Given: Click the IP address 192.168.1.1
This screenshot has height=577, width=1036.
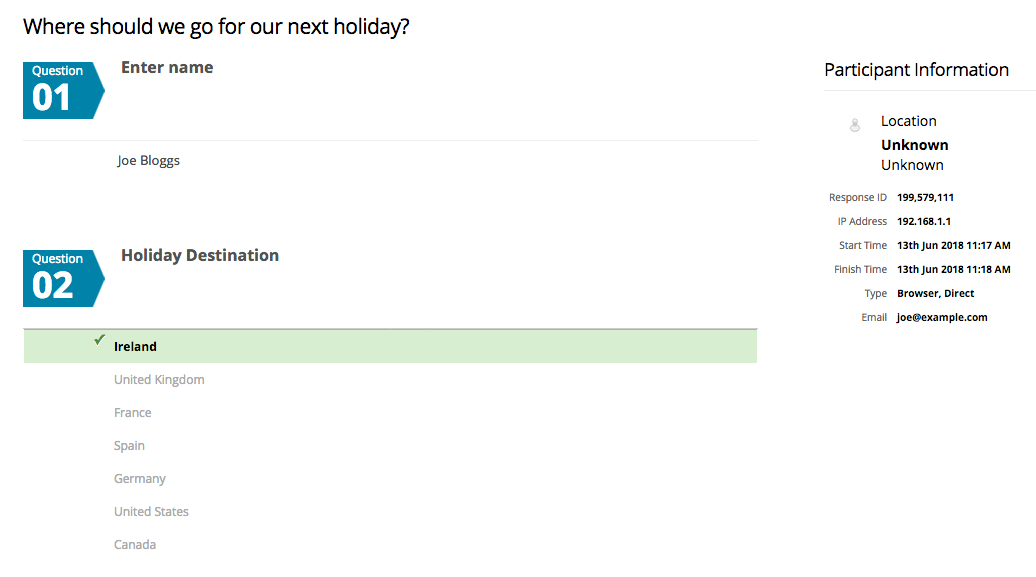Looking at the screenshot, I should pyautogui.click(x=924, y=222).
